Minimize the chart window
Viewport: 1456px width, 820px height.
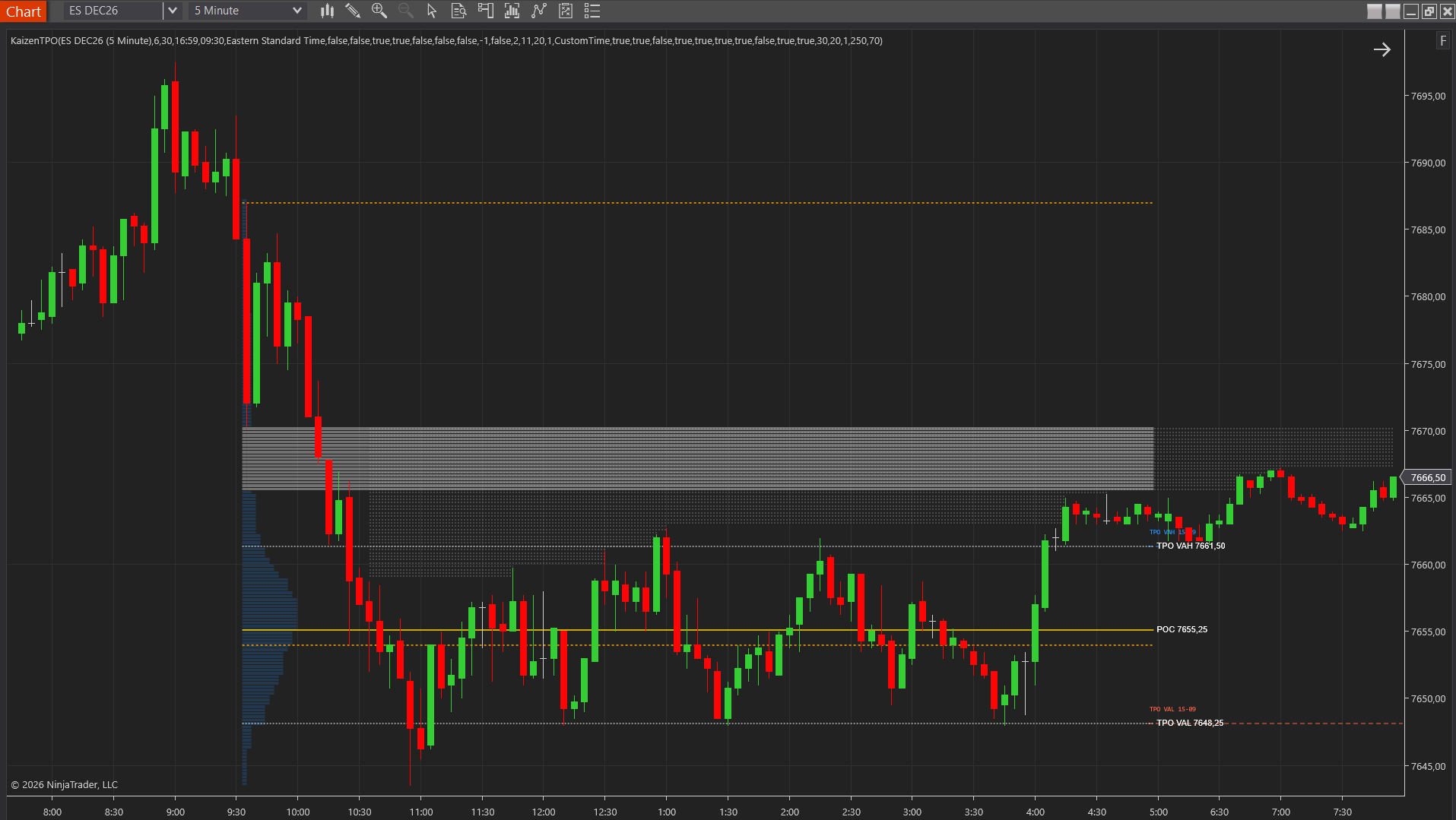(x=1411, y=11)
